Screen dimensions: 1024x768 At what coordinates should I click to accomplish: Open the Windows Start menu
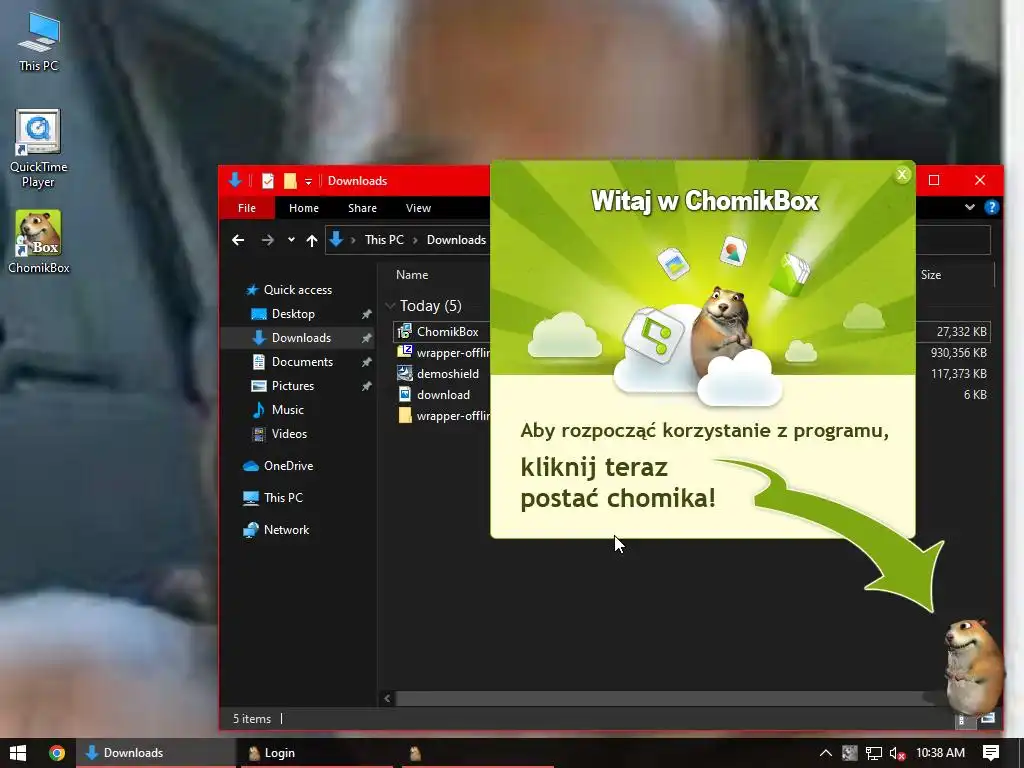[18, 753]
